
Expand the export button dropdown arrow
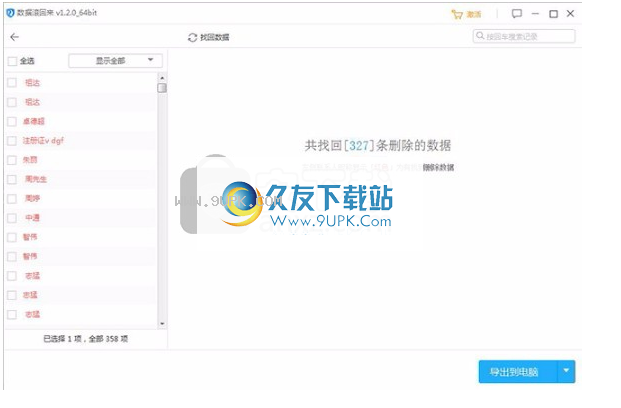pos(566,371)
